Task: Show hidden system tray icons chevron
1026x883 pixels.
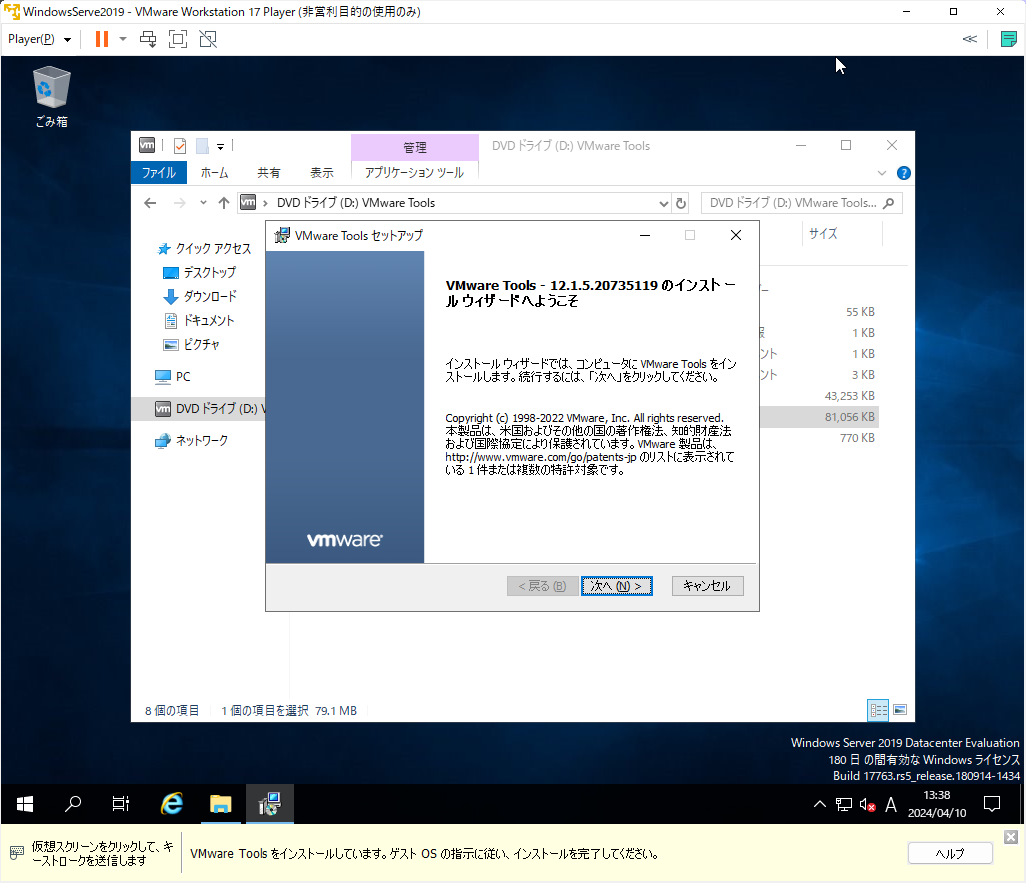Action: click(x=819, y=804)
